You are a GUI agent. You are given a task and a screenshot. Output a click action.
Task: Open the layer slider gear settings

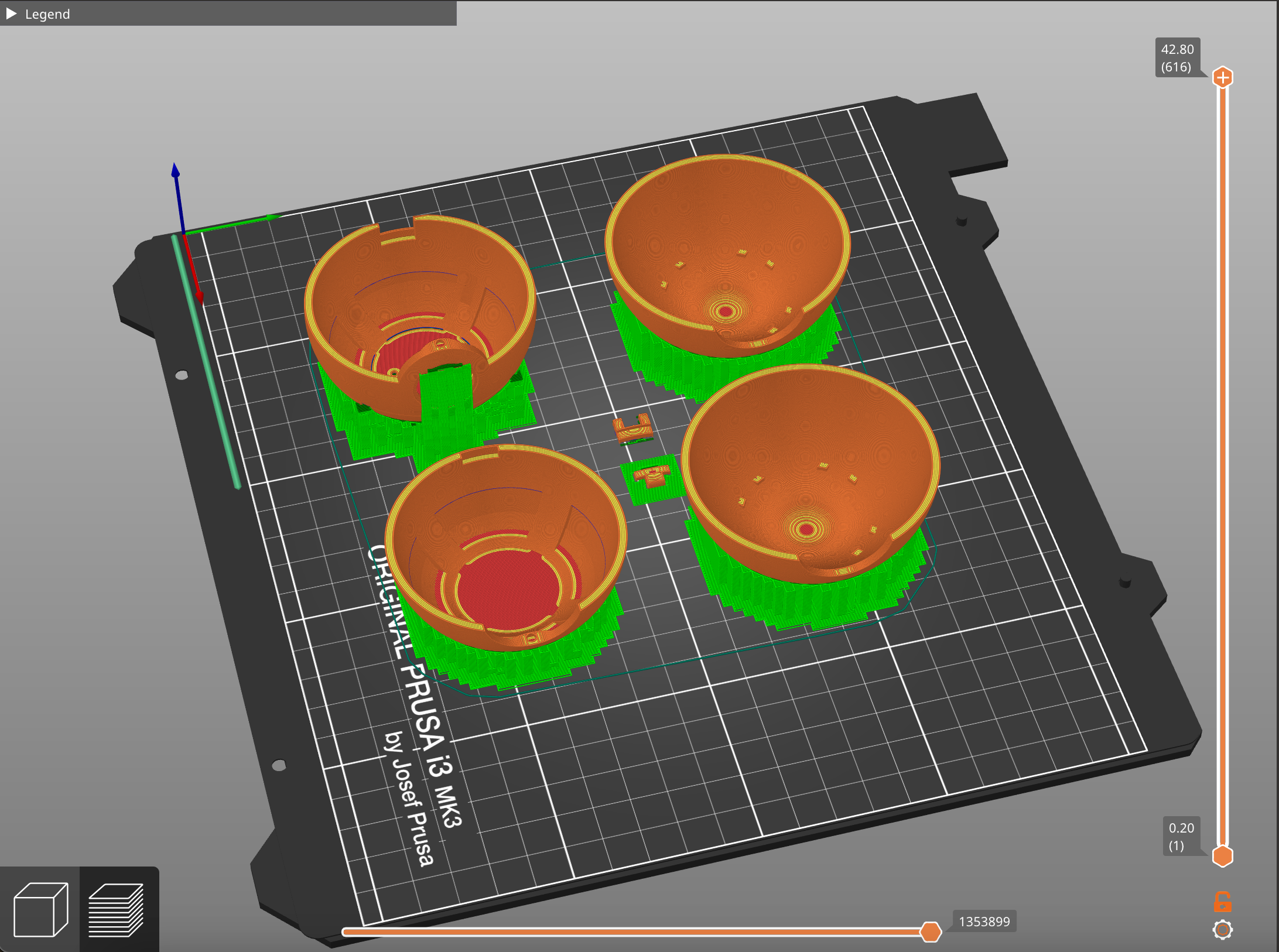click(1222, 930)
